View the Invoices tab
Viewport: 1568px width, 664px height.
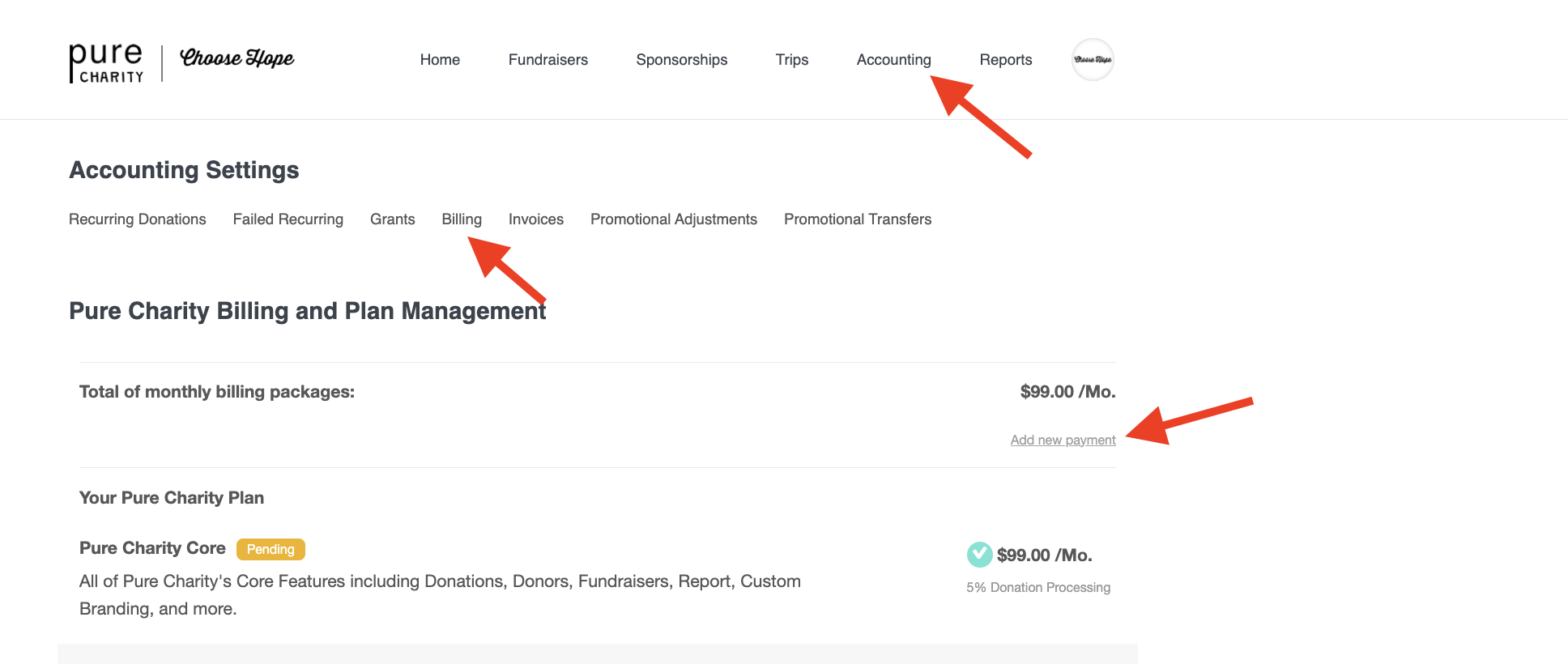pyautogui.click(x=535, y=219)
